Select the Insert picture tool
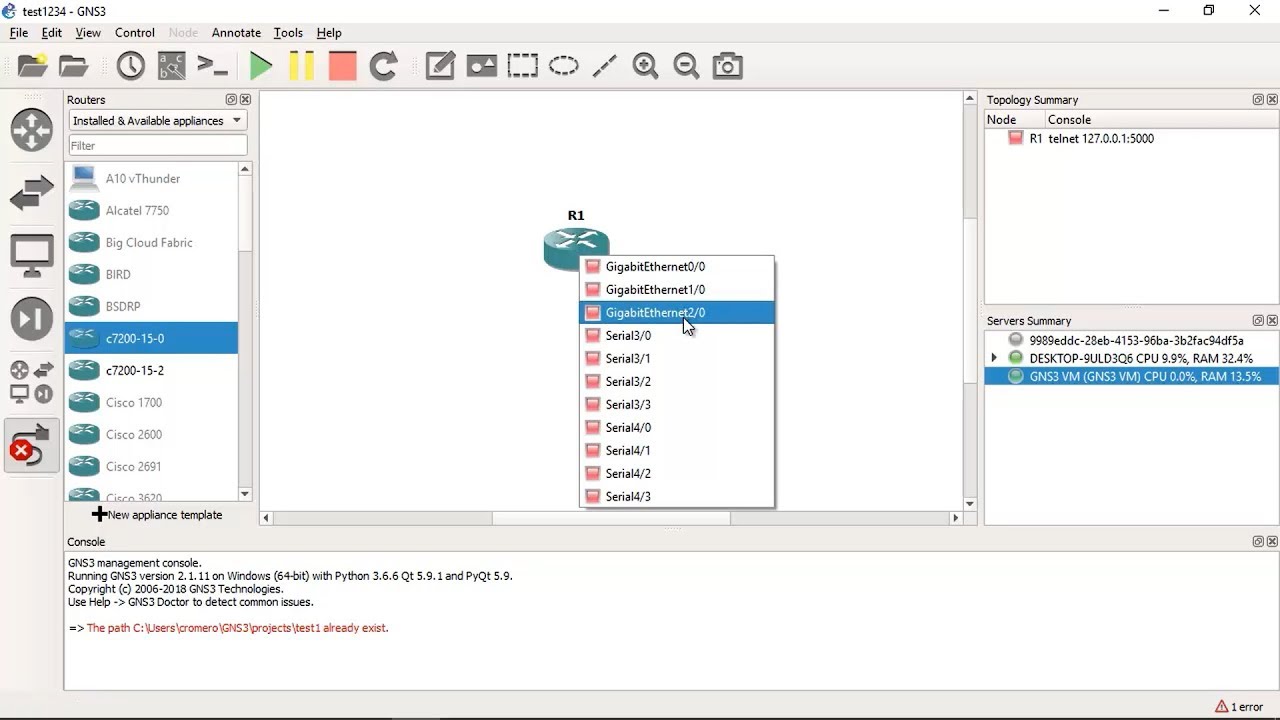The width and height of the screenshot is (1280, 720). [481, 66]
